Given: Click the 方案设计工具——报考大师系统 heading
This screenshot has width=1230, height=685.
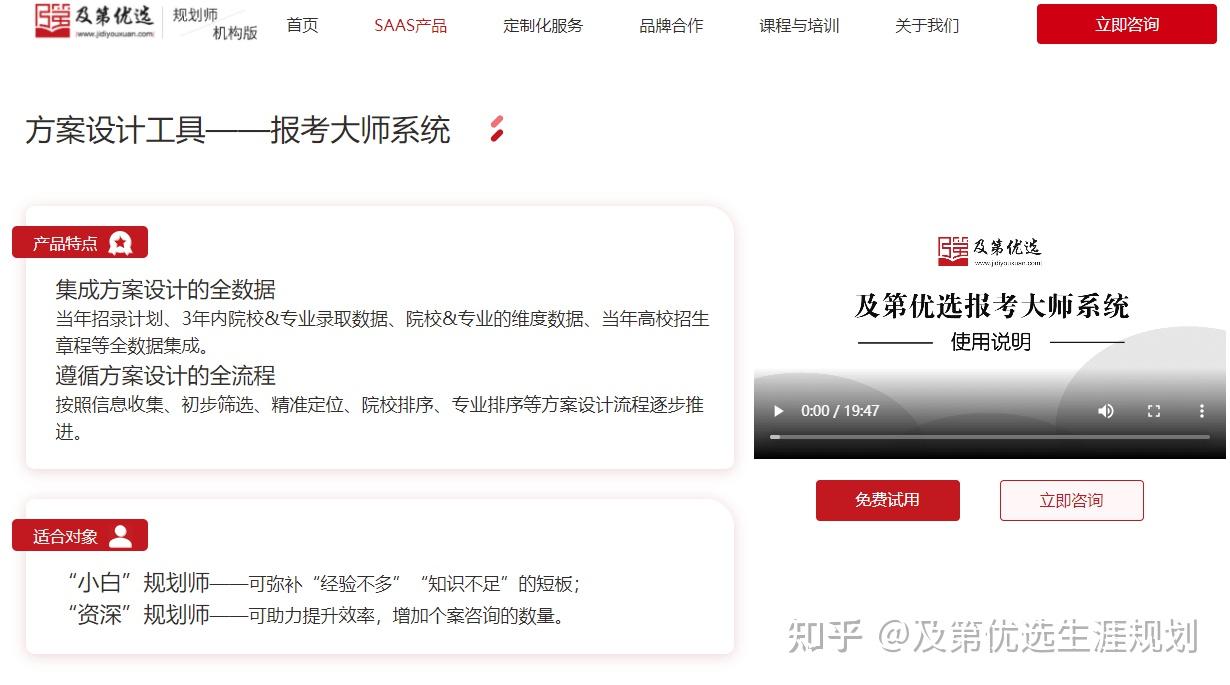Looking at the screenshot, I should click(x=238, y=130).
